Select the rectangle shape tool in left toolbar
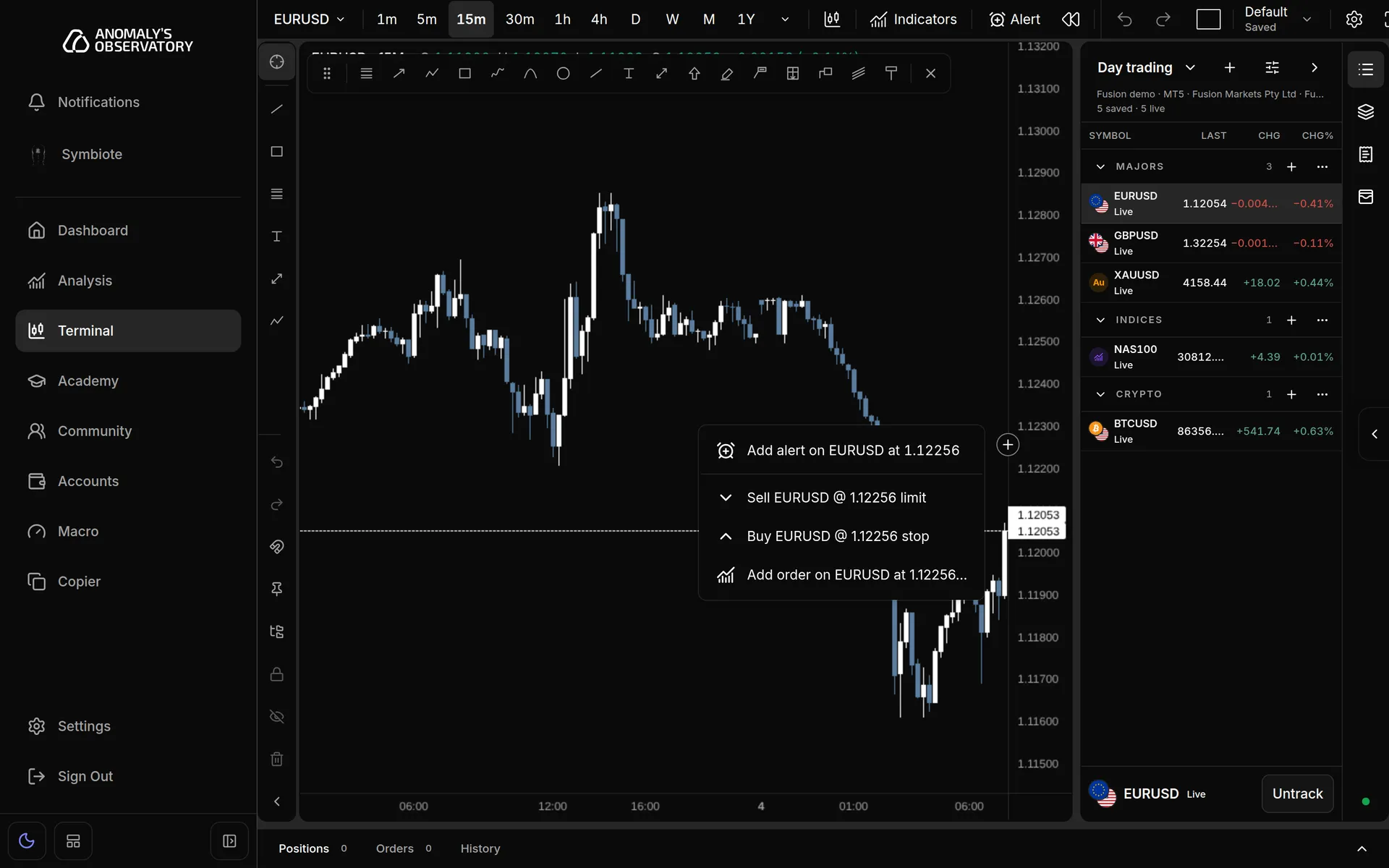Viewport: 1389px width, 868px height. point(276,152)
